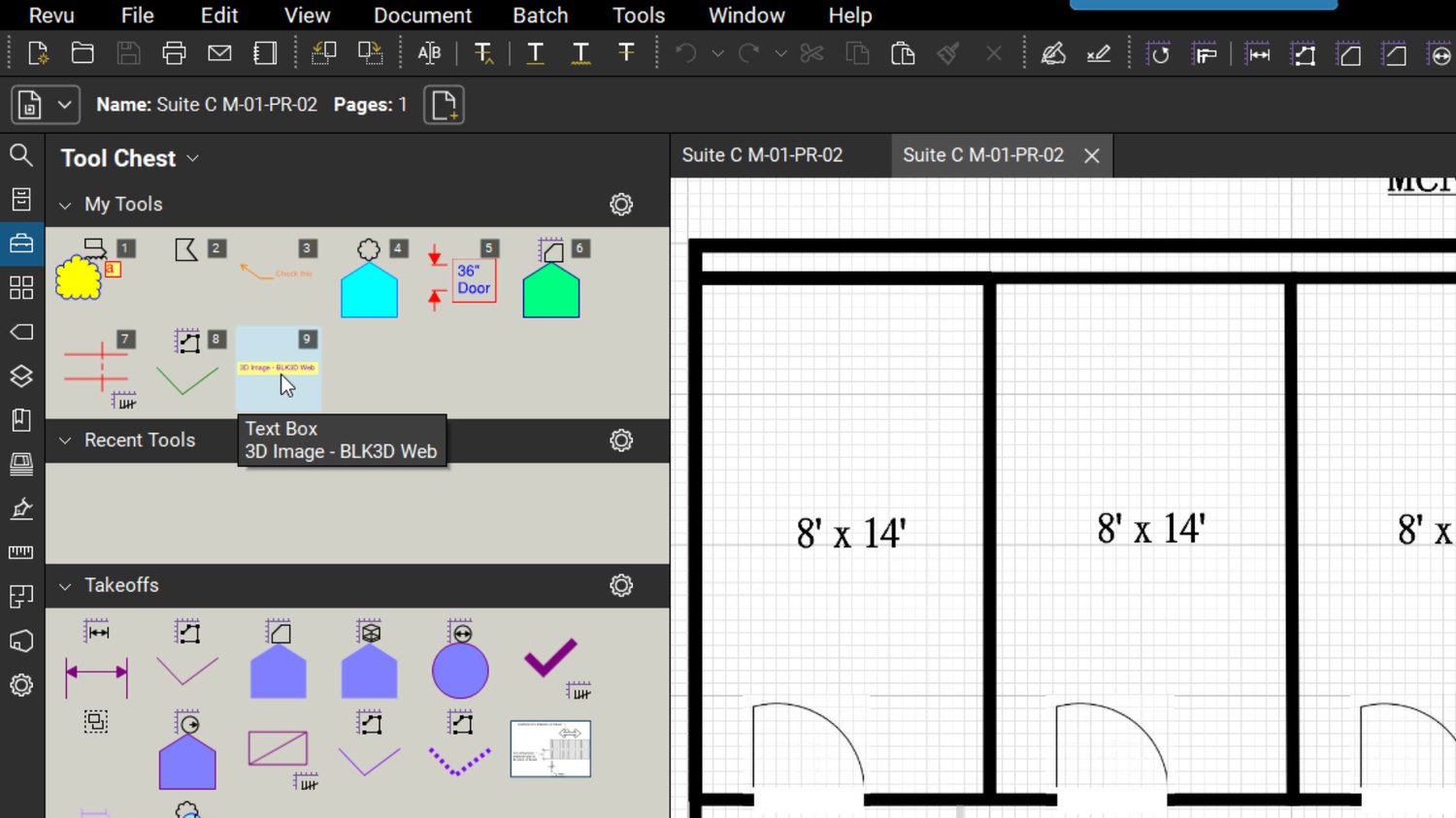The width and height of the screenshot is (1456, 818).
Task: Pick the purple circle takeoff tool
Action: point(460,670)
